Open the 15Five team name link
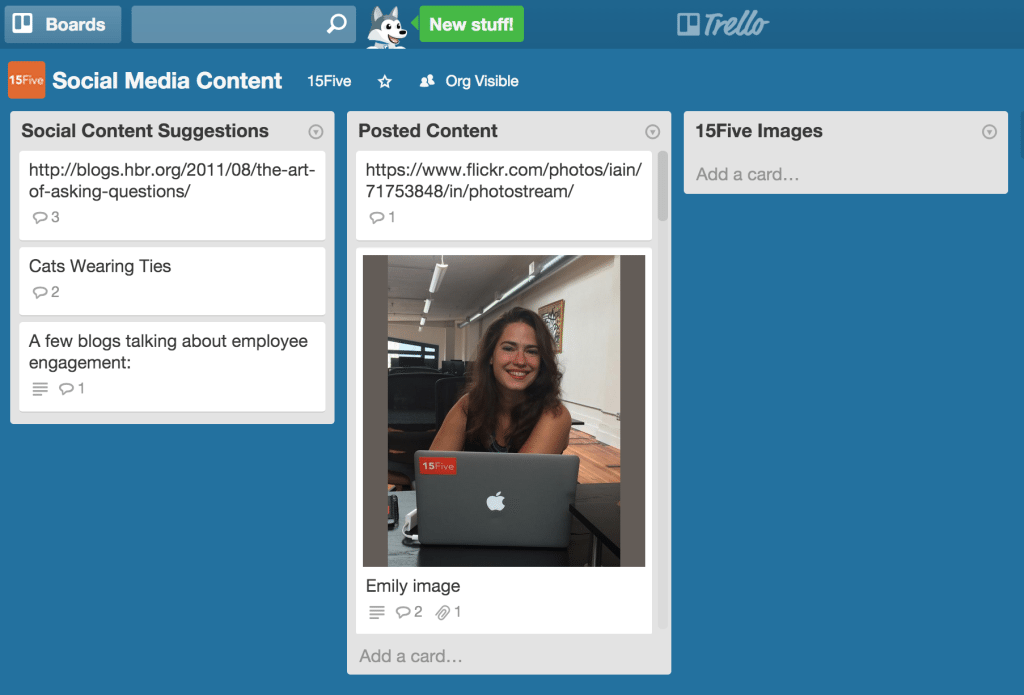 pos(328,81)
